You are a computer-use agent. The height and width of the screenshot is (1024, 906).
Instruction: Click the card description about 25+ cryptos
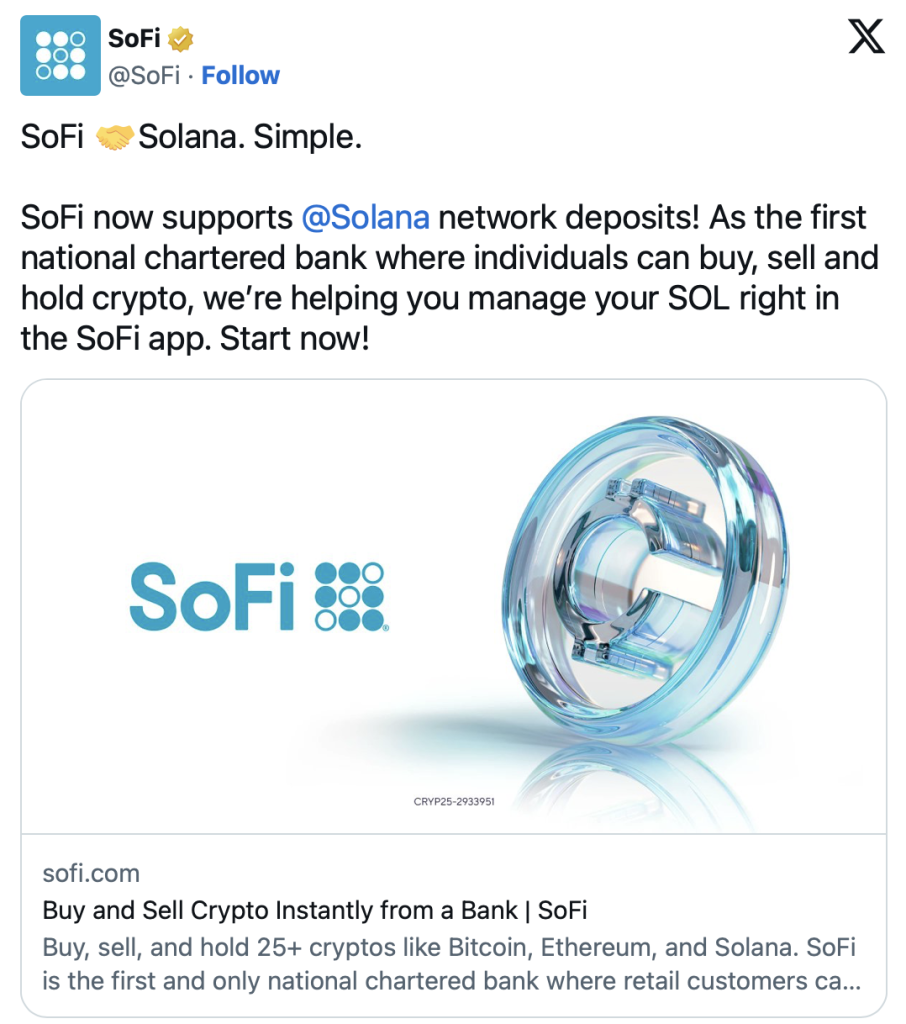point(450,963)
